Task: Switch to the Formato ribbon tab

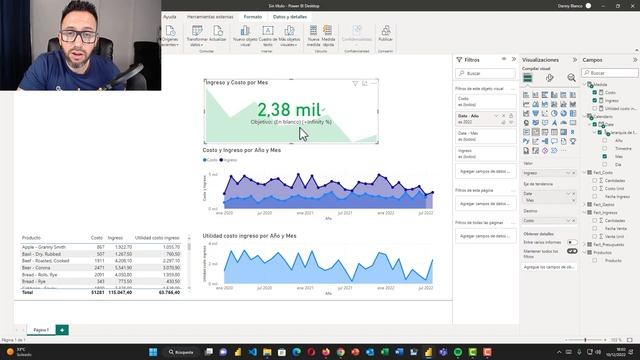Action: (253, 17)
